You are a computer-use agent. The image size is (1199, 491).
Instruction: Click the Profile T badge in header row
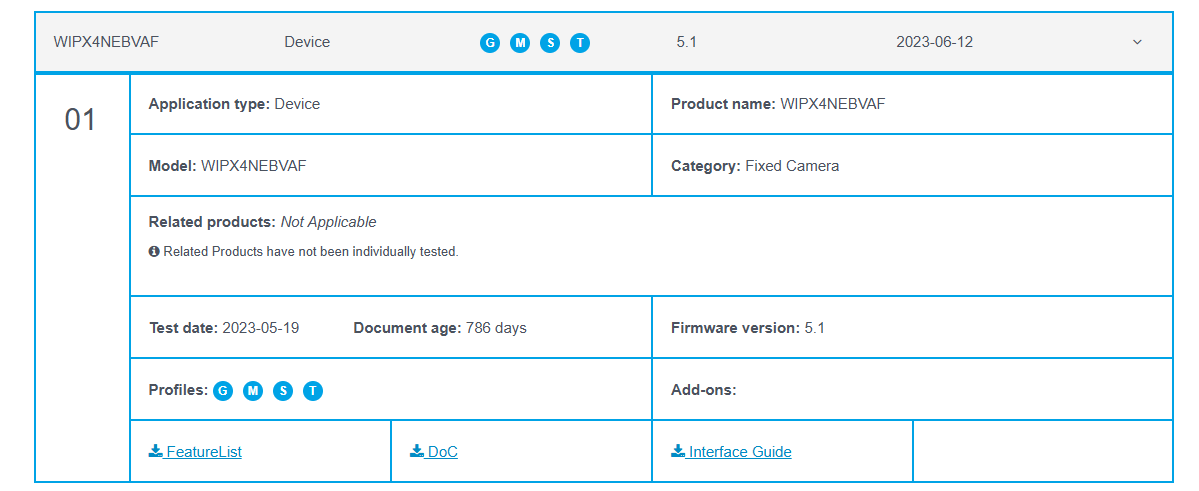pyautogui.click(x=580, y=43)
